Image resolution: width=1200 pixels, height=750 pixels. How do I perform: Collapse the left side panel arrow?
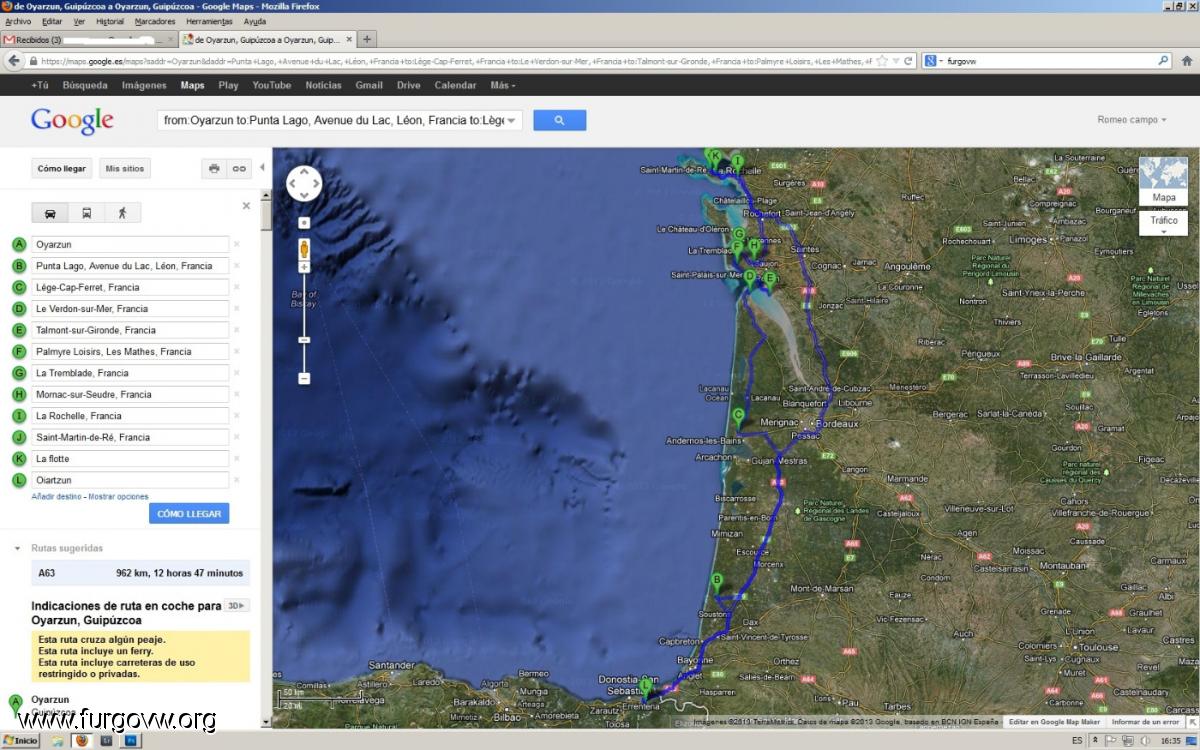point(262,168)
